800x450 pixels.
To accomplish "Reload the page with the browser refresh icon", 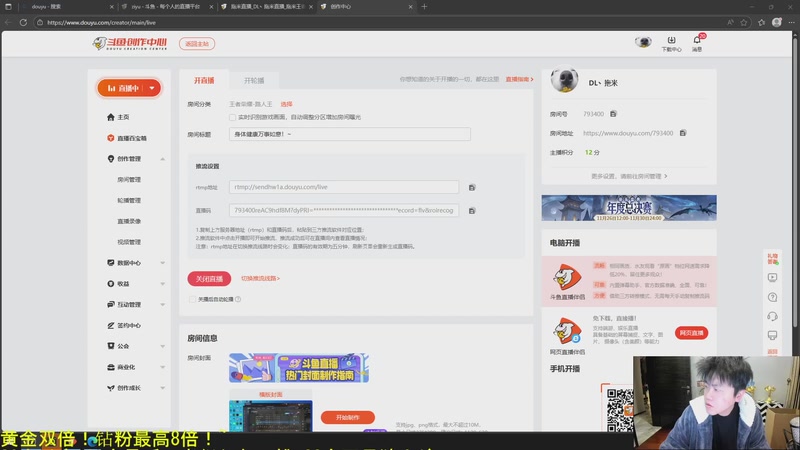I will point(23,22).
